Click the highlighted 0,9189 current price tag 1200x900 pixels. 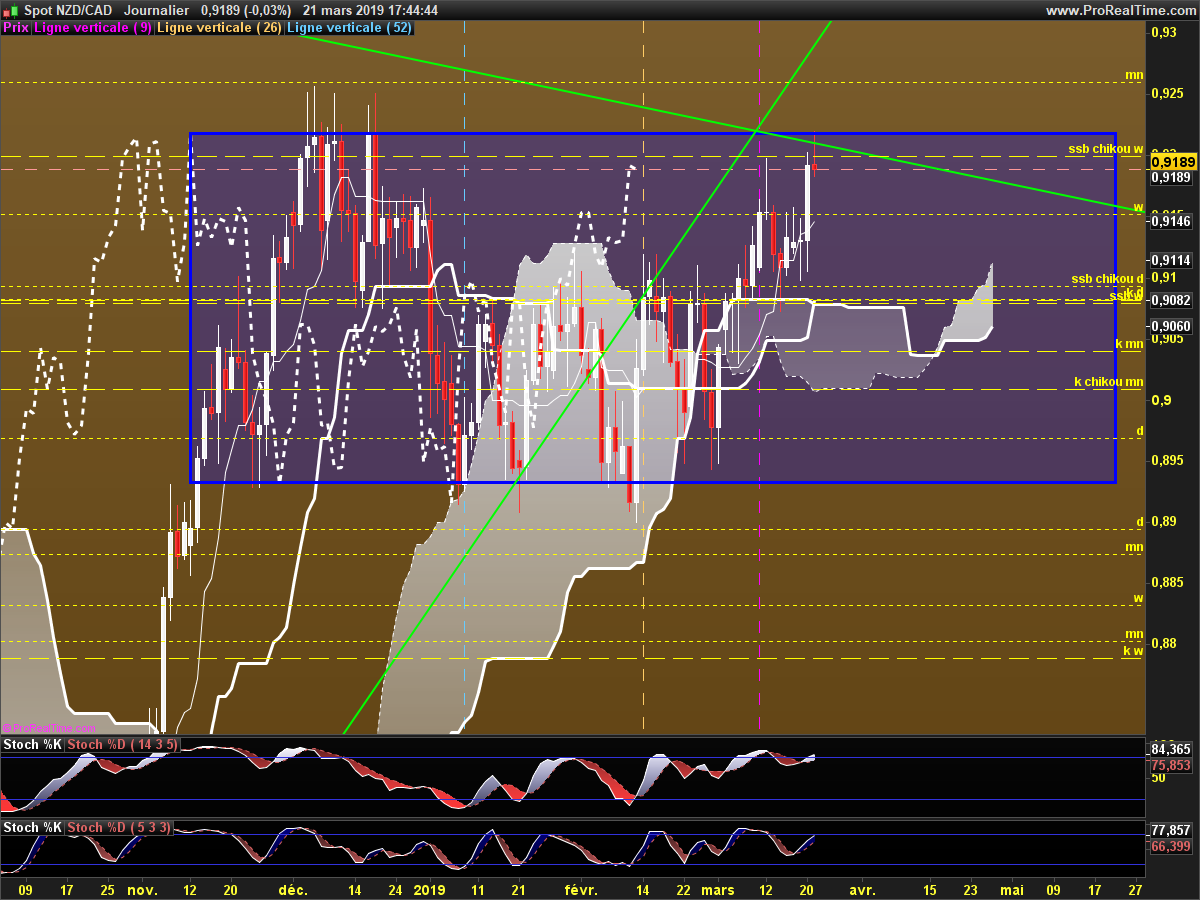click(x=1172, y=161)
